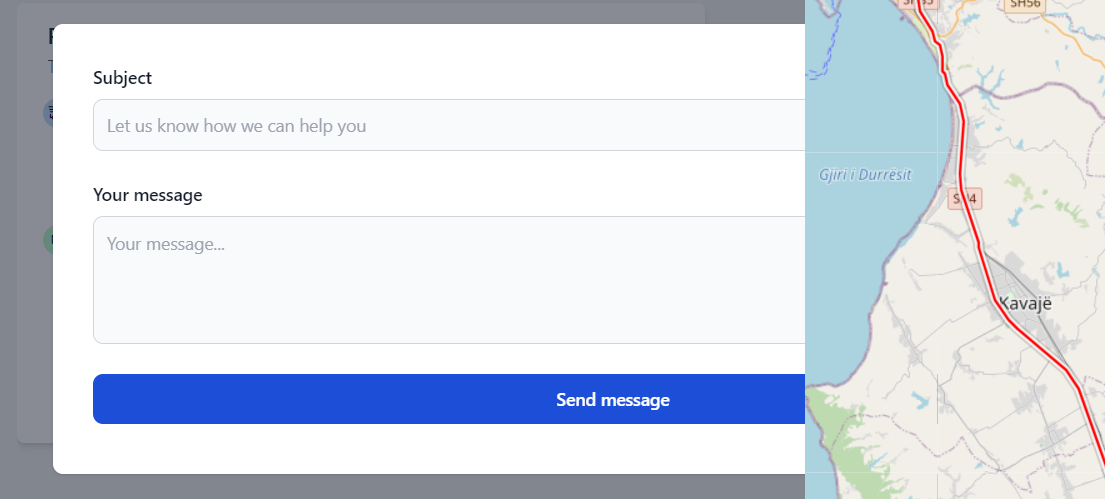Click the Subject input field

point(449,125)
